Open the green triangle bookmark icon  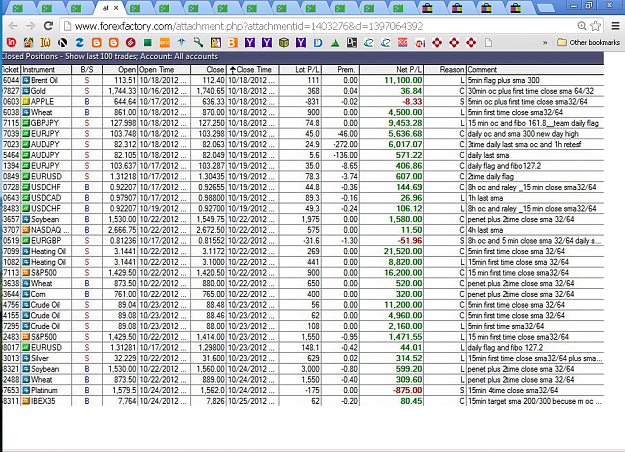(x=335, y=42)
